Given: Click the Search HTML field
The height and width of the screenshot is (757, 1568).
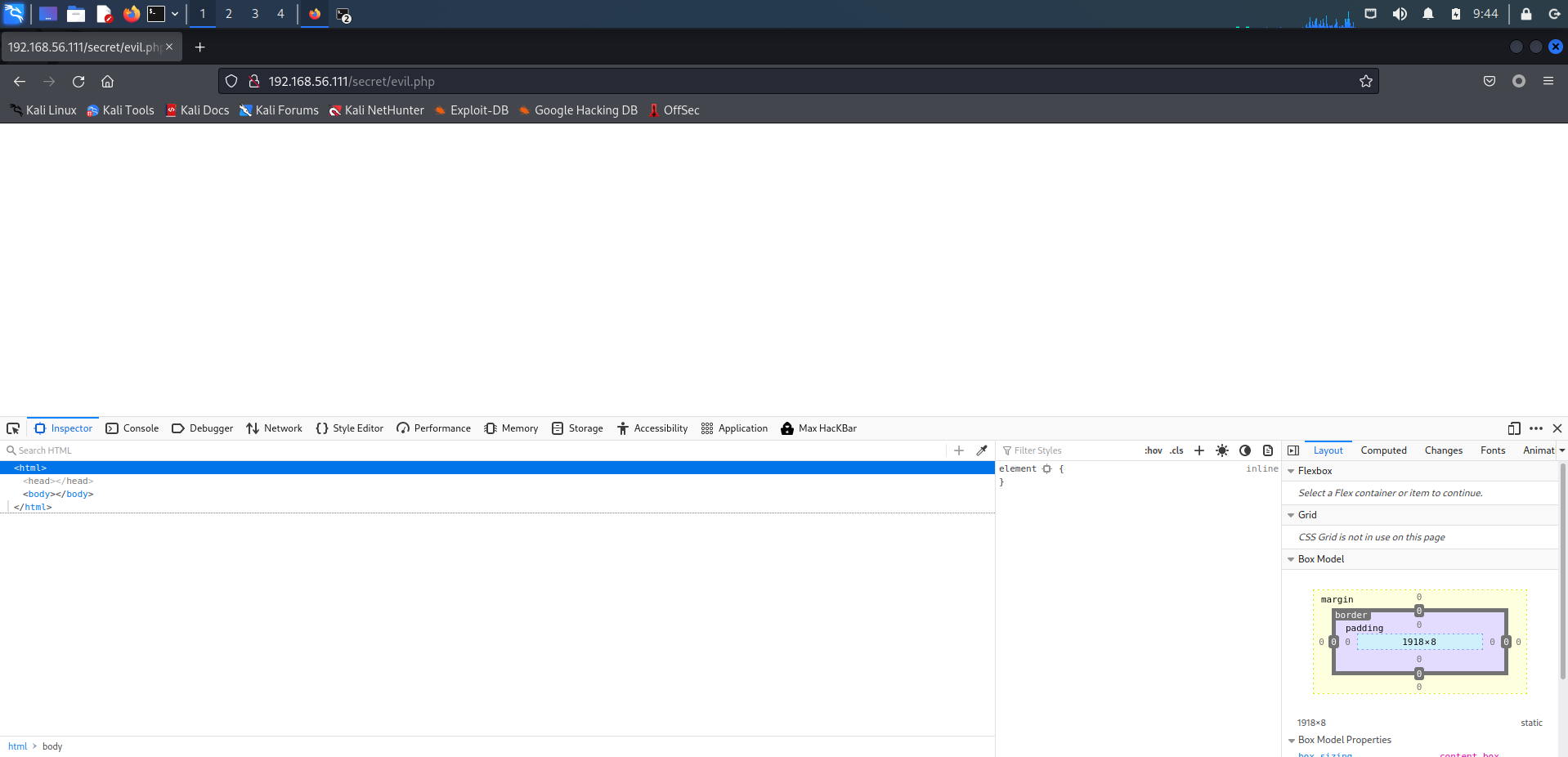Looking at the screenshot, I should tap(474, 450).
